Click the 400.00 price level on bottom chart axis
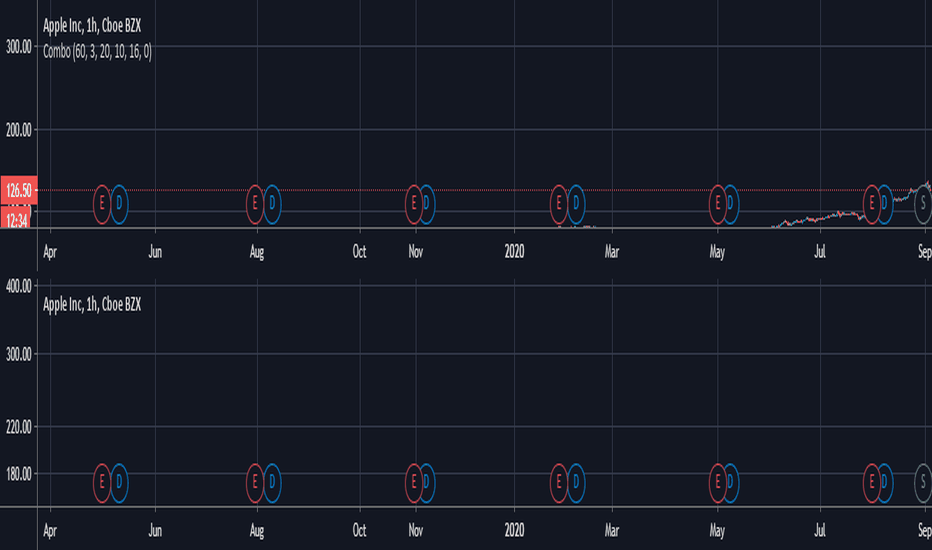This screenshot has width=932, height=550. pyautogui.click(x=18, y=287)
